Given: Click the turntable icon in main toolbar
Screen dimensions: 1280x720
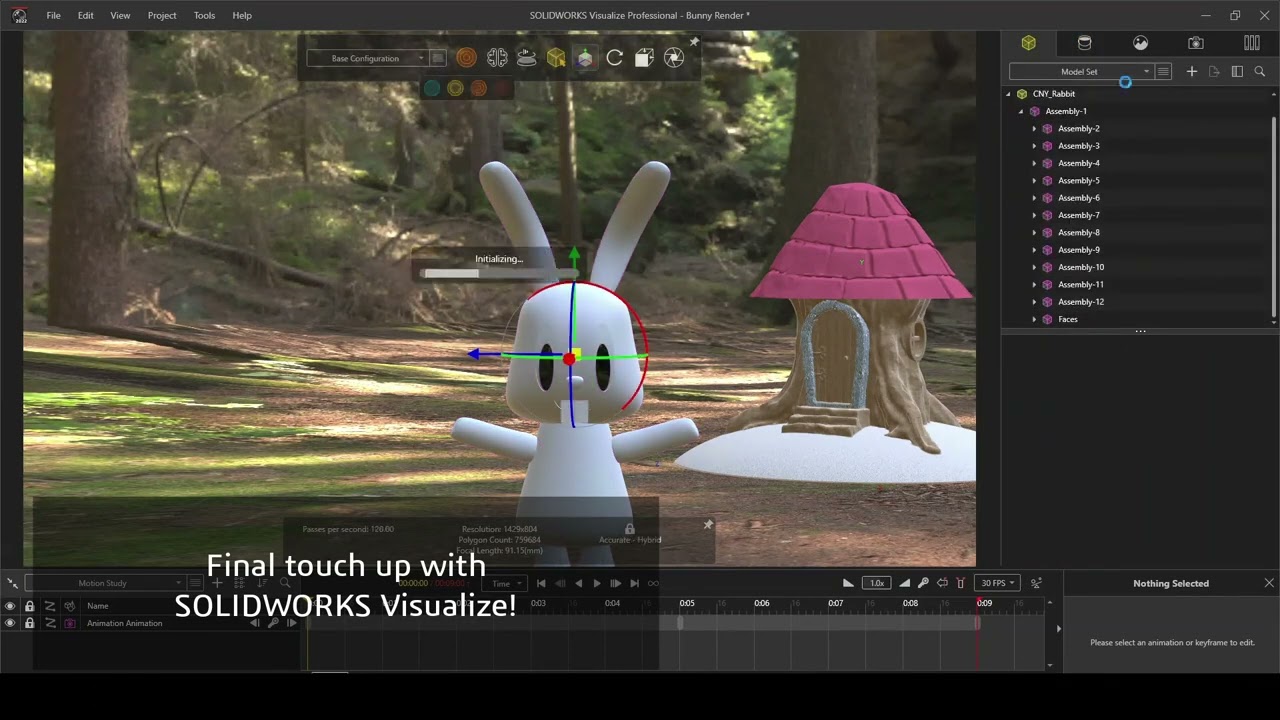Looking at the screenshot, I should click(x=526, y=58).
